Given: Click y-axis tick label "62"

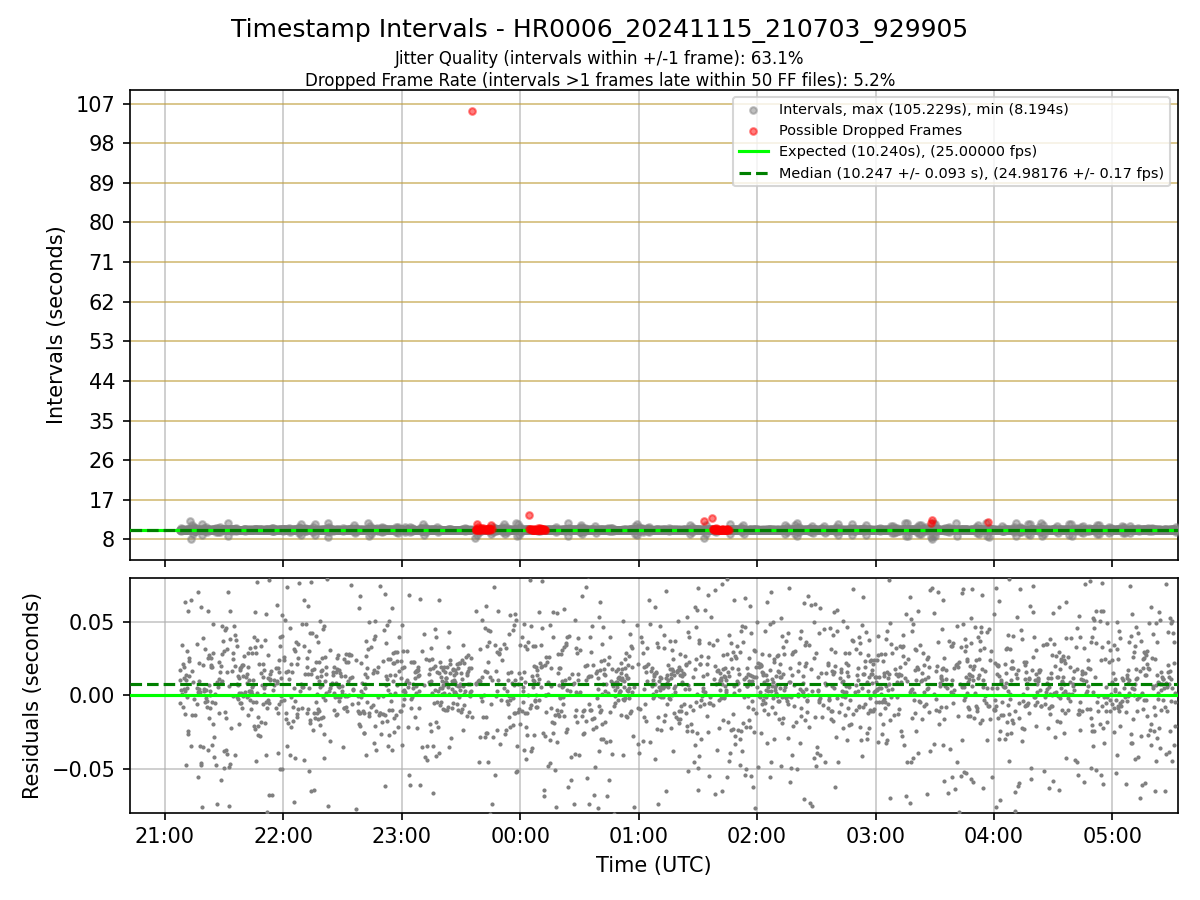Looking at the screenshot, I should (x=103, y=302).
